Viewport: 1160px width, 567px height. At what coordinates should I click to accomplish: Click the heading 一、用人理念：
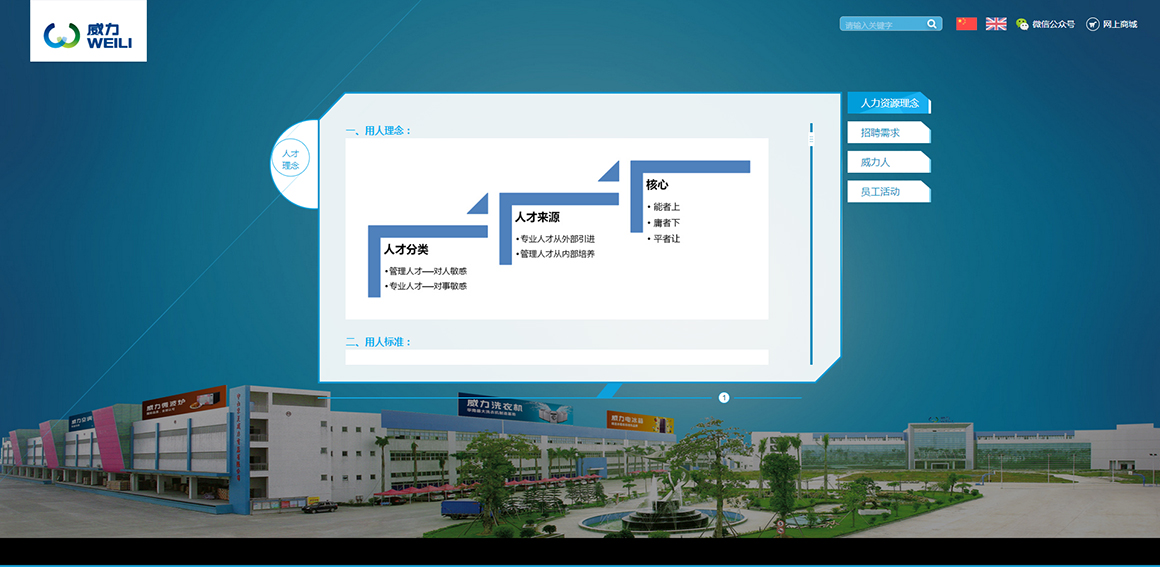click(379, 131)
